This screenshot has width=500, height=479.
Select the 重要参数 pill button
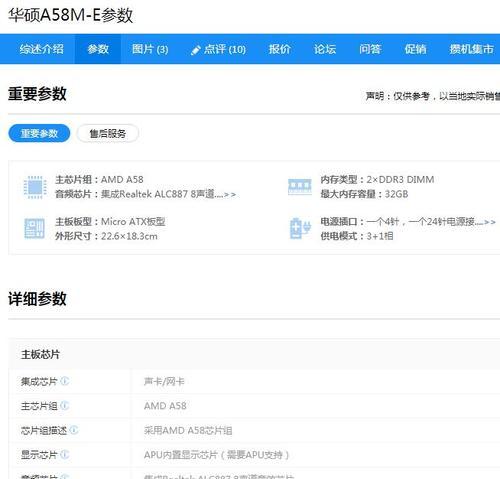coord(39,133)
